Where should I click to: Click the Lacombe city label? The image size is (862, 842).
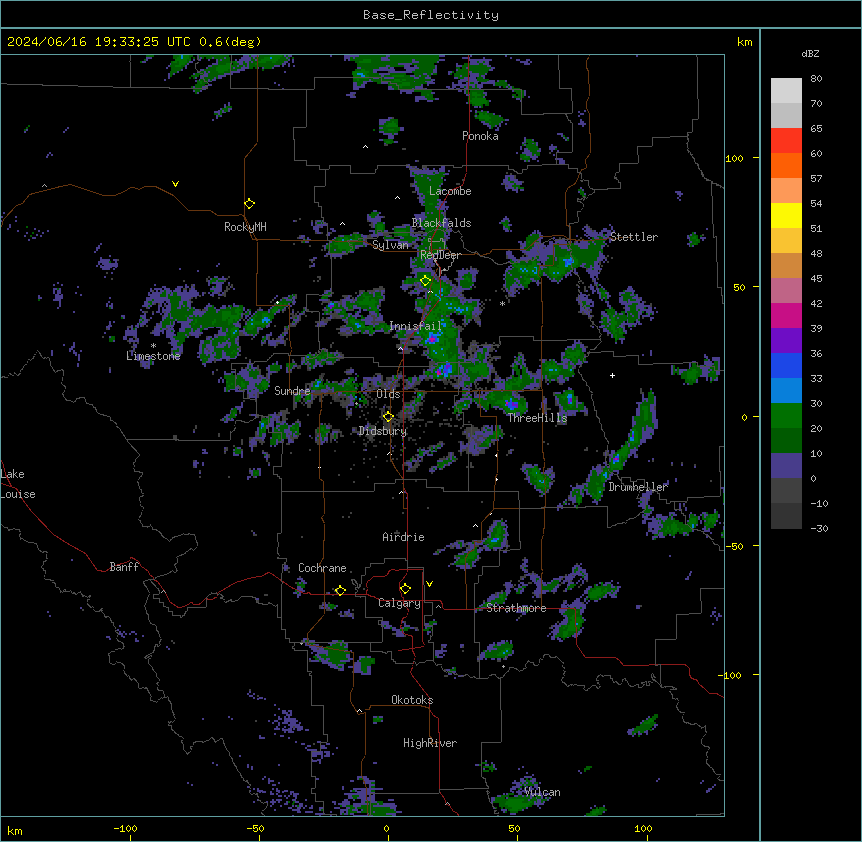[x=450, y=191]
